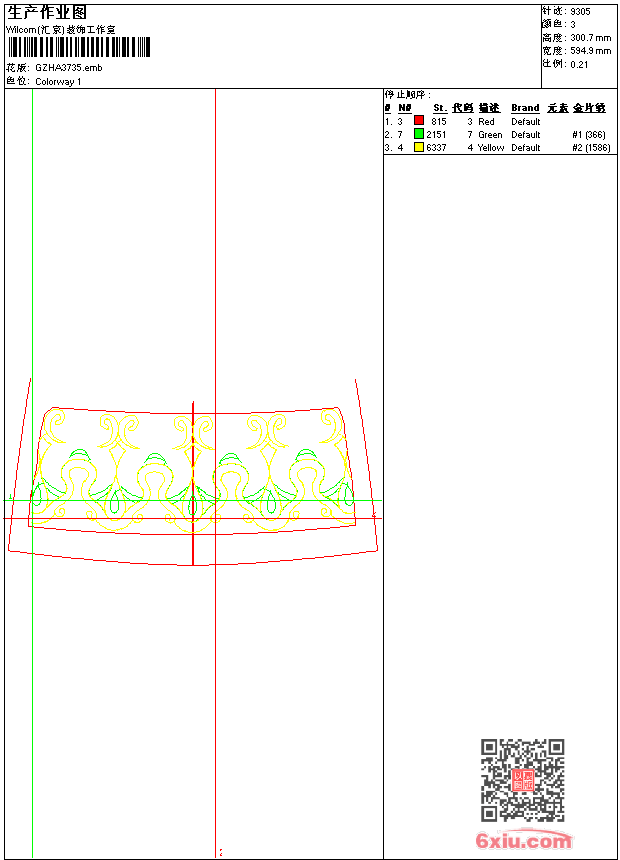Click the QR code image
Image resolution: width=620 pixels, height=860 pixels.
522,780
